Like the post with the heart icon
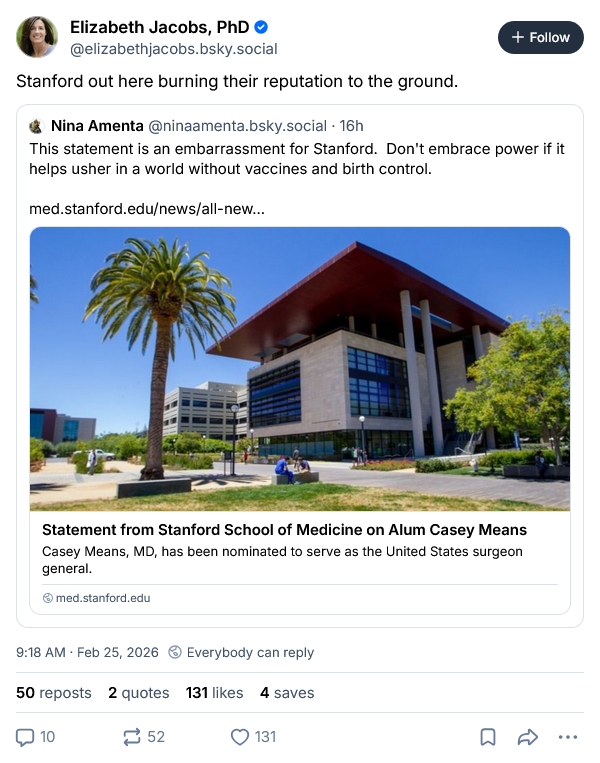This screenshot has width=600, height=763. click(x=239, y=737)
